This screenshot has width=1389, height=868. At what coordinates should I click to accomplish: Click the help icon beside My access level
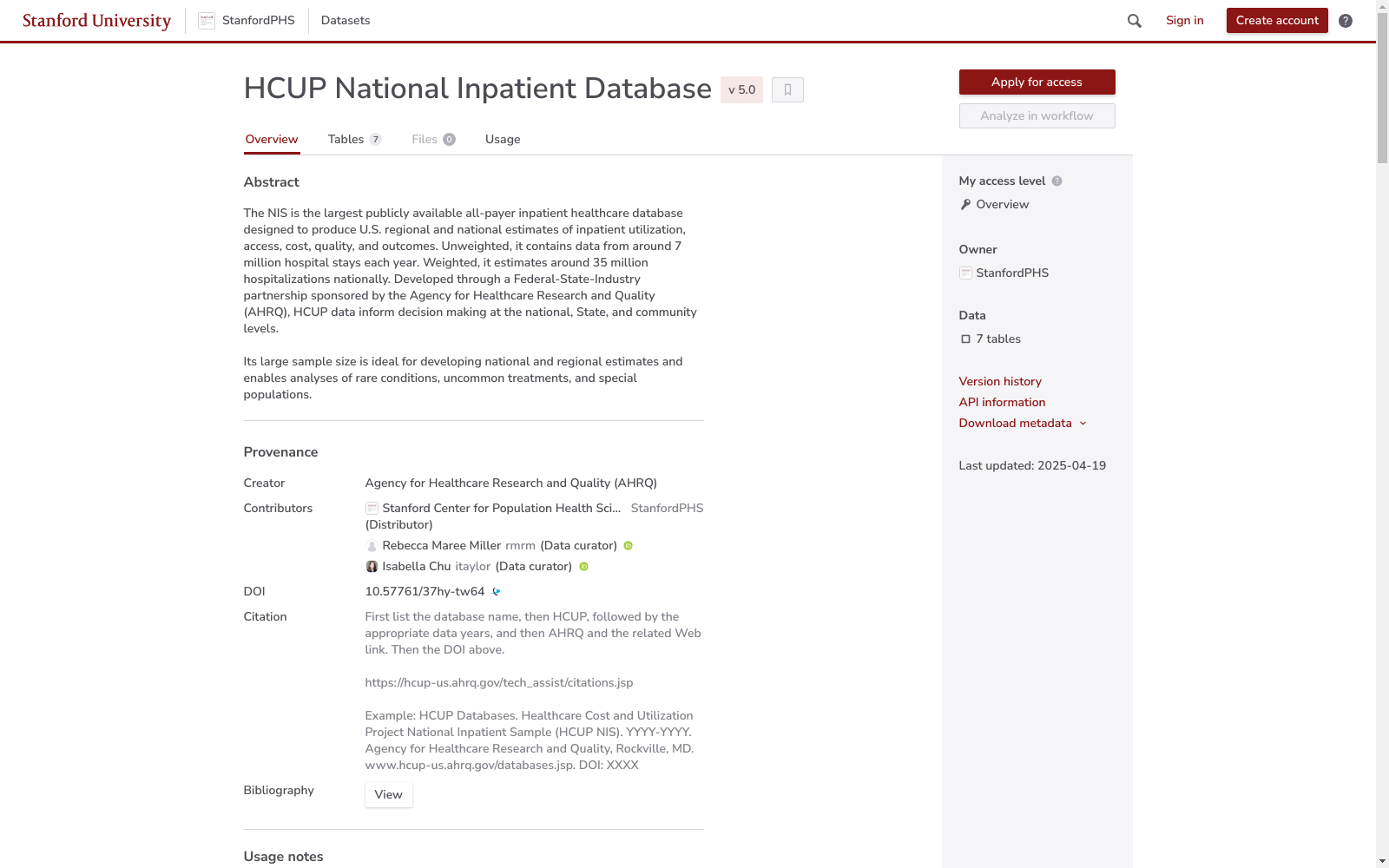coord(1057,181)
